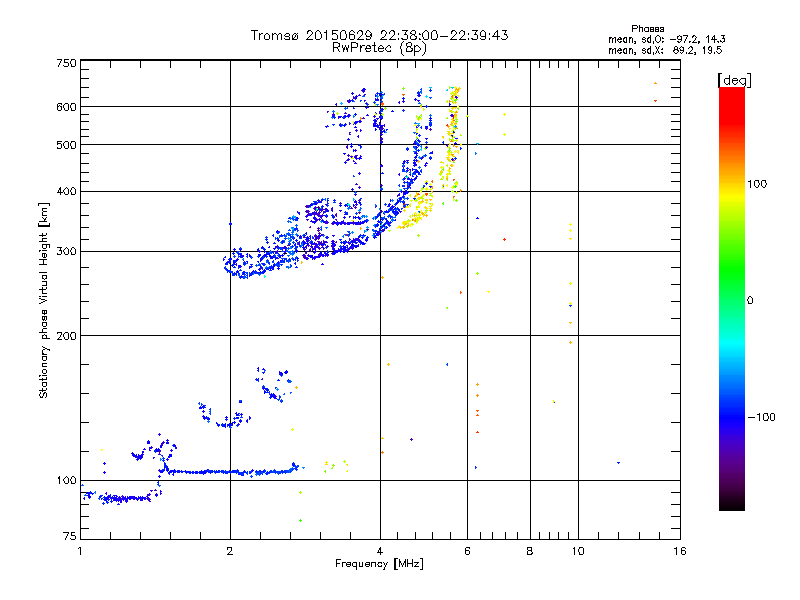The image size is (800, 600).
Task: Click the '100' colorbar tick label
Action: tap(757, 184)
